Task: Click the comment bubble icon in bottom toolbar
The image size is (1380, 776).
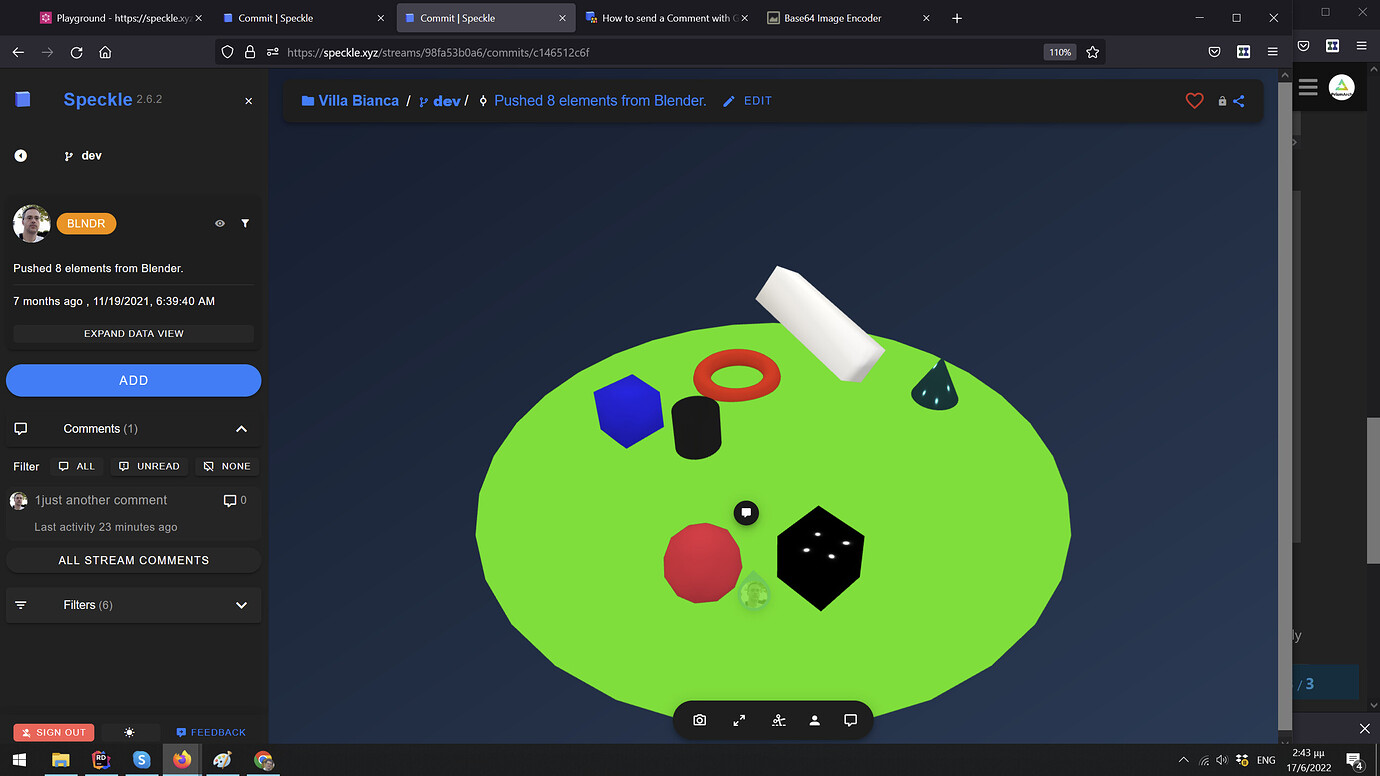Action: 850,720
